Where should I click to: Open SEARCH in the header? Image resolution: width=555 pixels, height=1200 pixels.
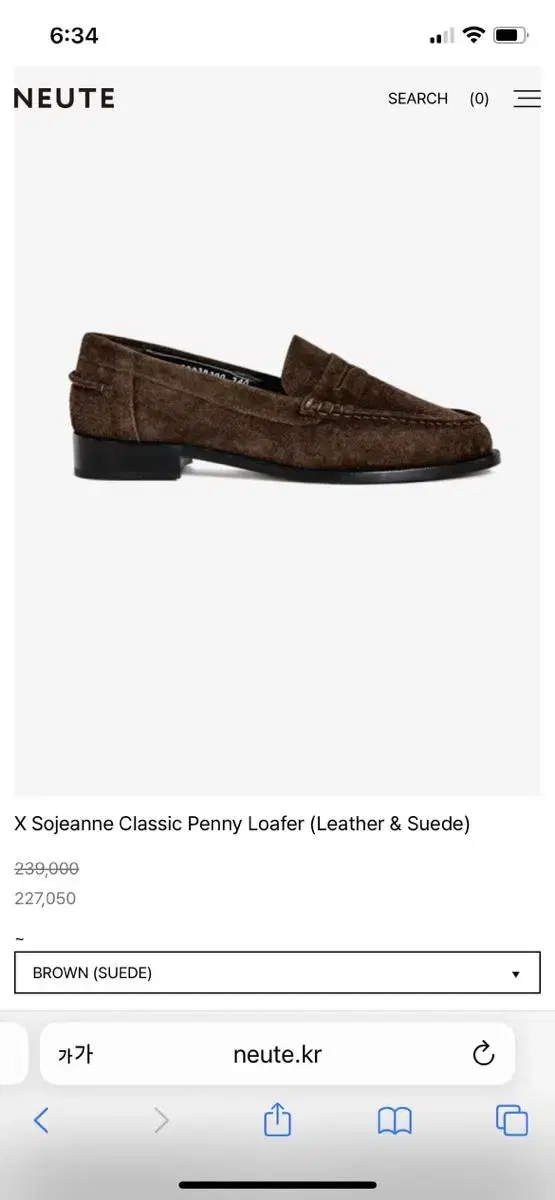(x=418, y=99)
